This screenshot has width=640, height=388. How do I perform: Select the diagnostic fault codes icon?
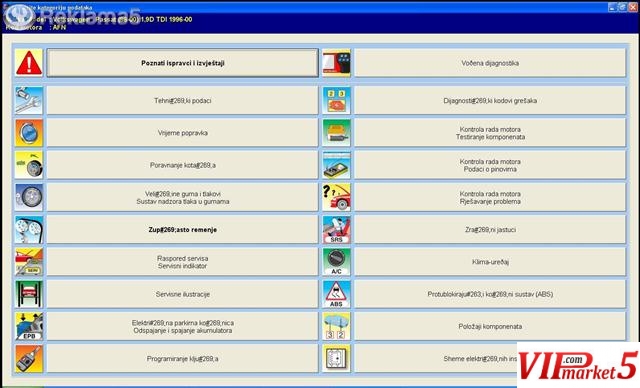336,100
